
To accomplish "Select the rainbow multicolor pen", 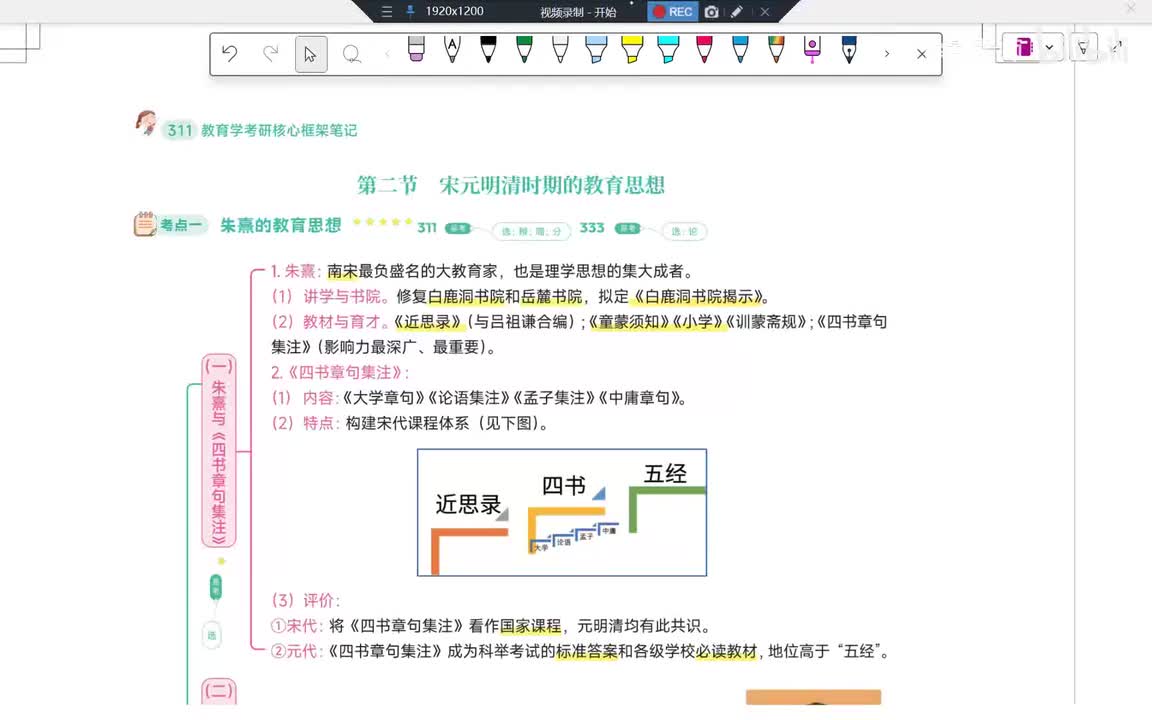I will (x=776, y=49).
